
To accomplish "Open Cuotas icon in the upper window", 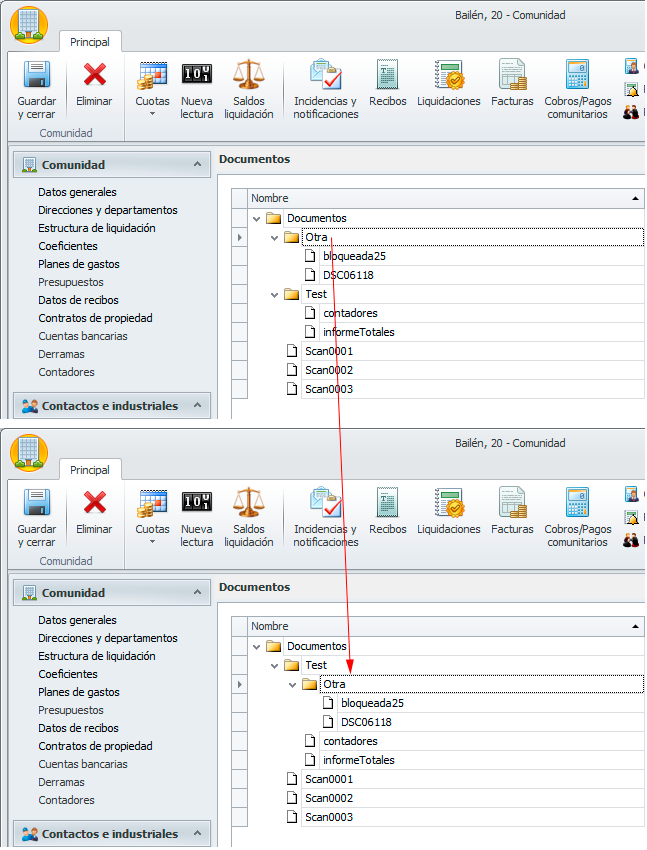I will [x=152, y=75].
